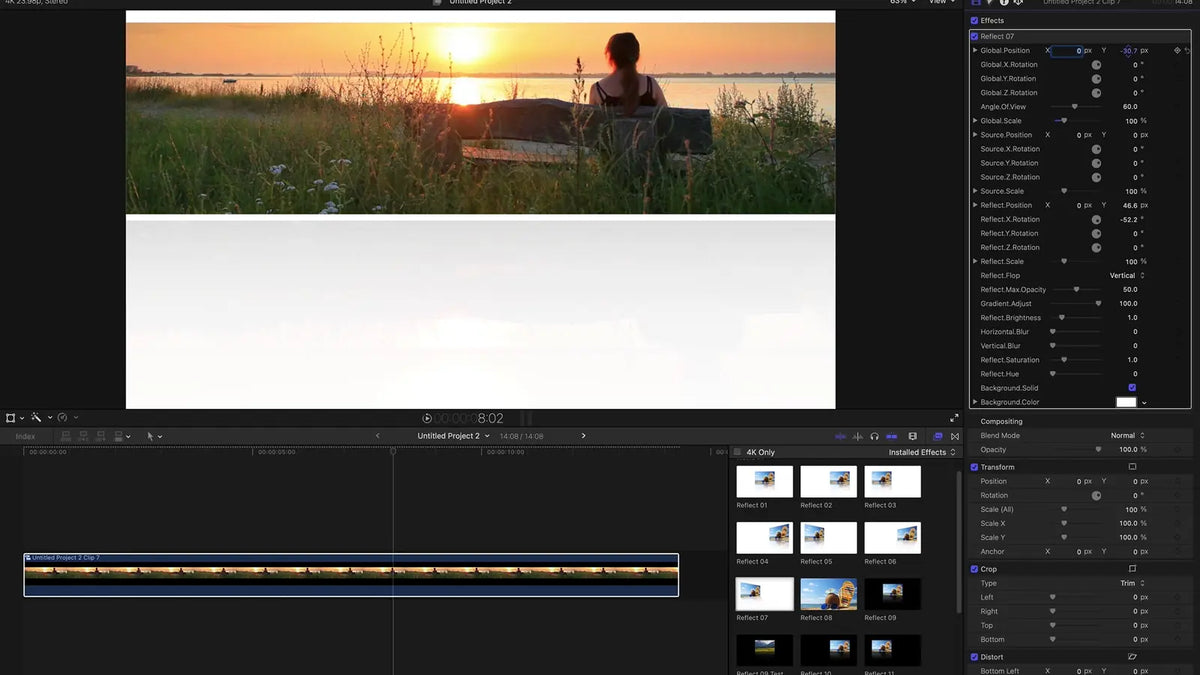
Task: Toggle the Background.Solid checkbox
Action: (1132, 388)
